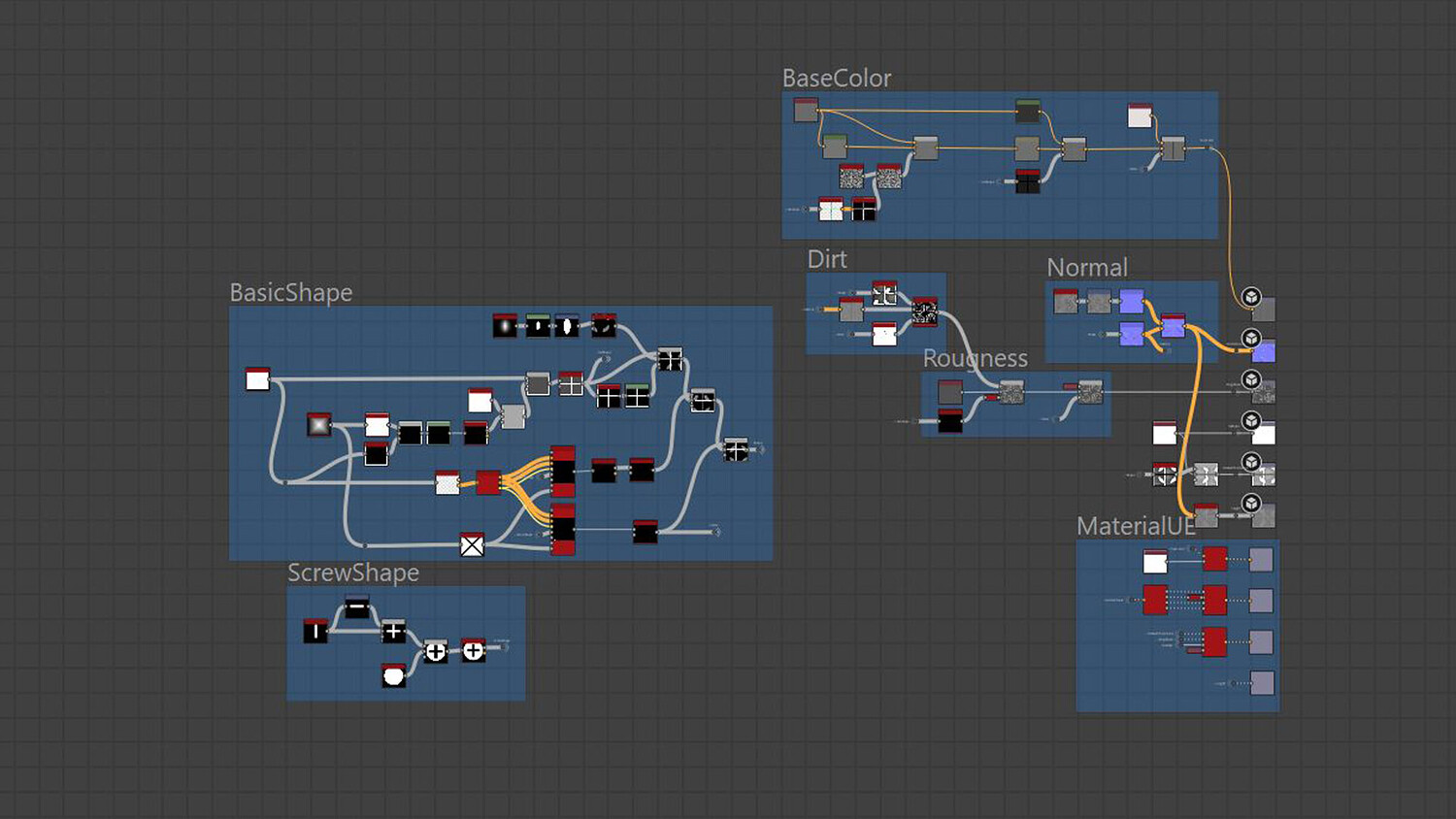
Task: Select the checkered white node beside the red node
Action: click(447, 482)
